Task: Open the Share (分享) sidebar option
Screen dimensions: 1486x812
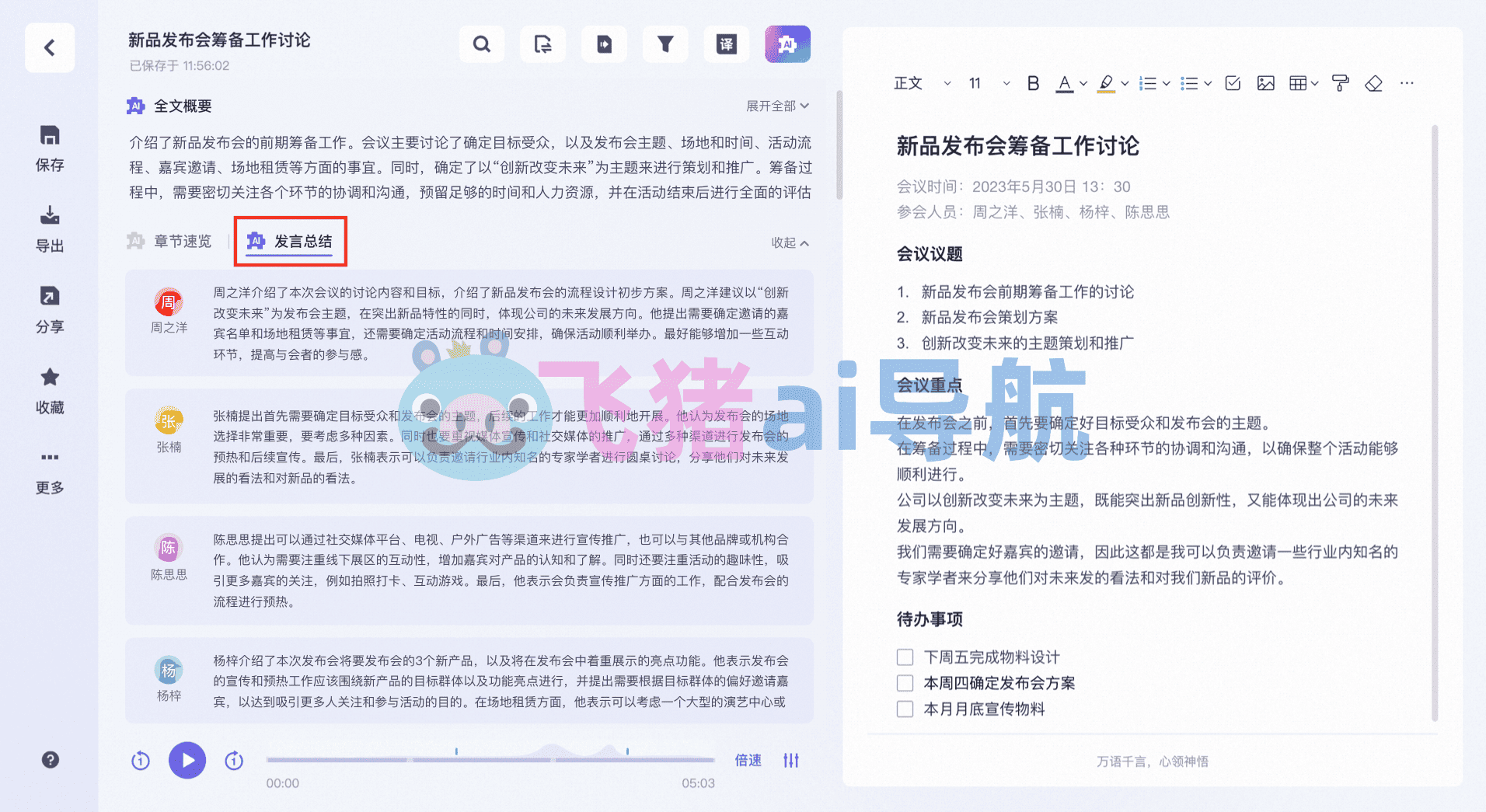Action: pyautogui.click(x=50, y=310)
